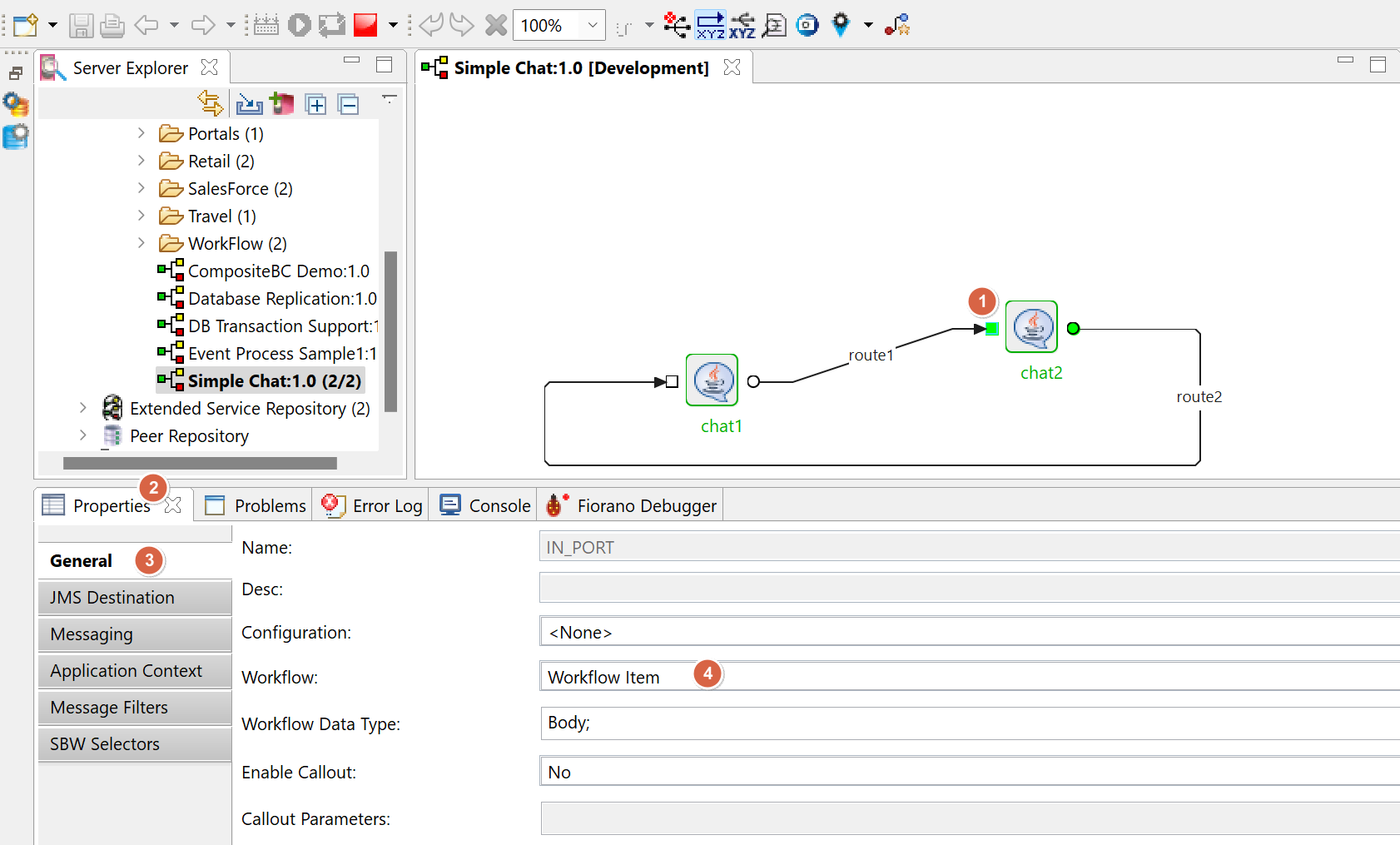1400x845 pixels.
Task: Select the chat1 component on the canvas
Action: coord(712,380)
